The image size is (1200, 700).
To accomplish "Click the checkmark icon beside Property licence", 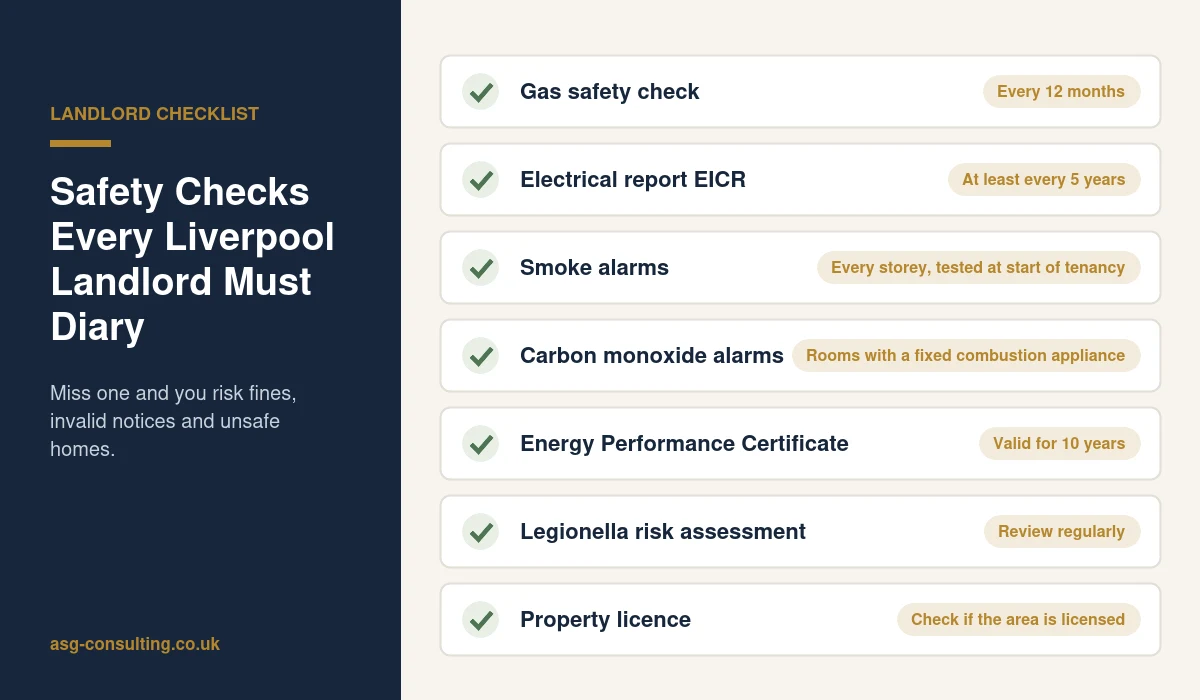I will 481,620.
